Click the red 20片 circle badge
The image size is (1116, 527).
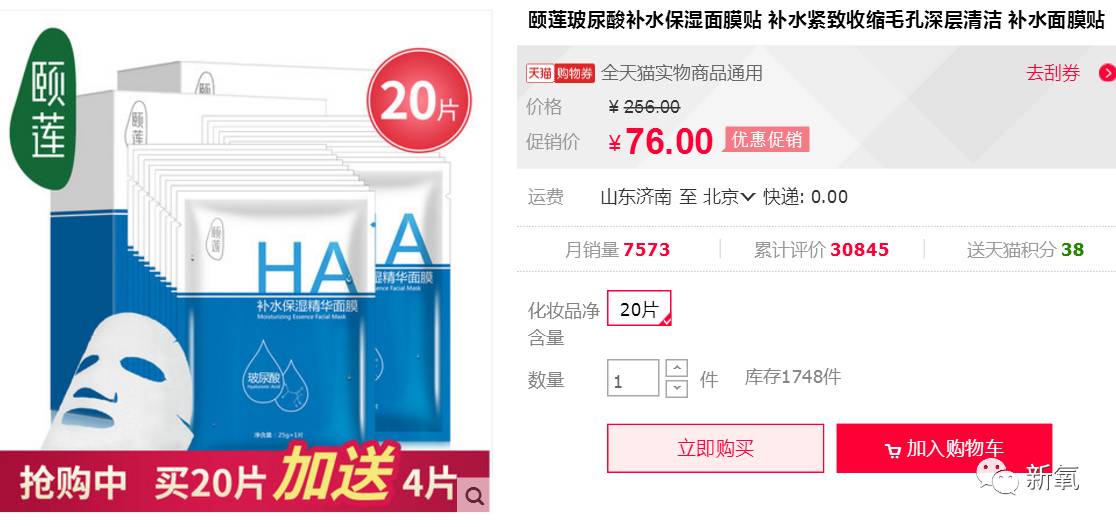[x=418, y=100]
